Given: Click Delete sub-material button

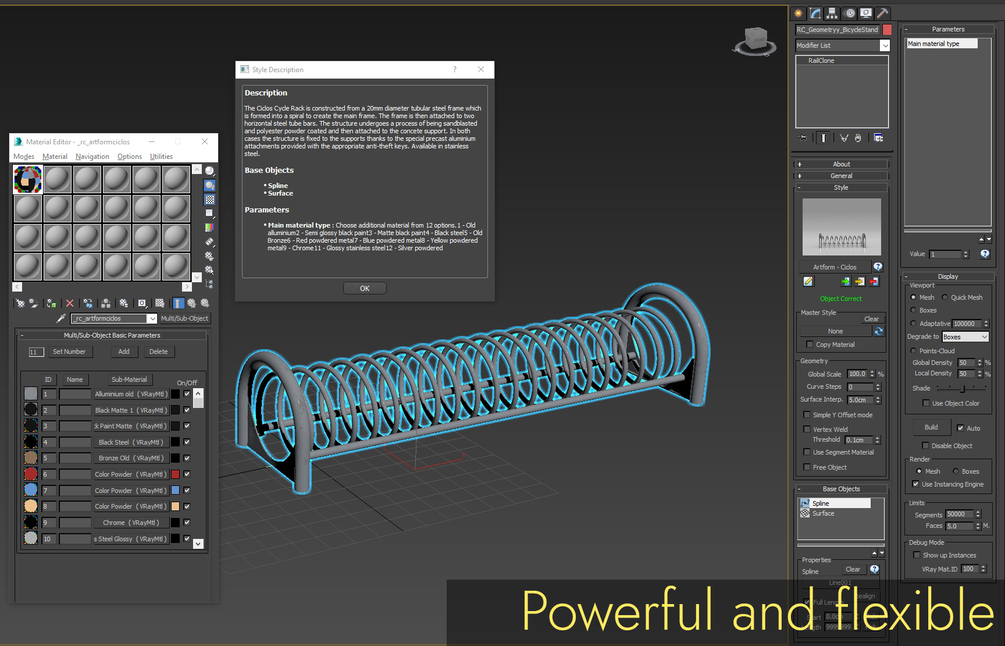Looking at the screenshot, I should [158, 352].
